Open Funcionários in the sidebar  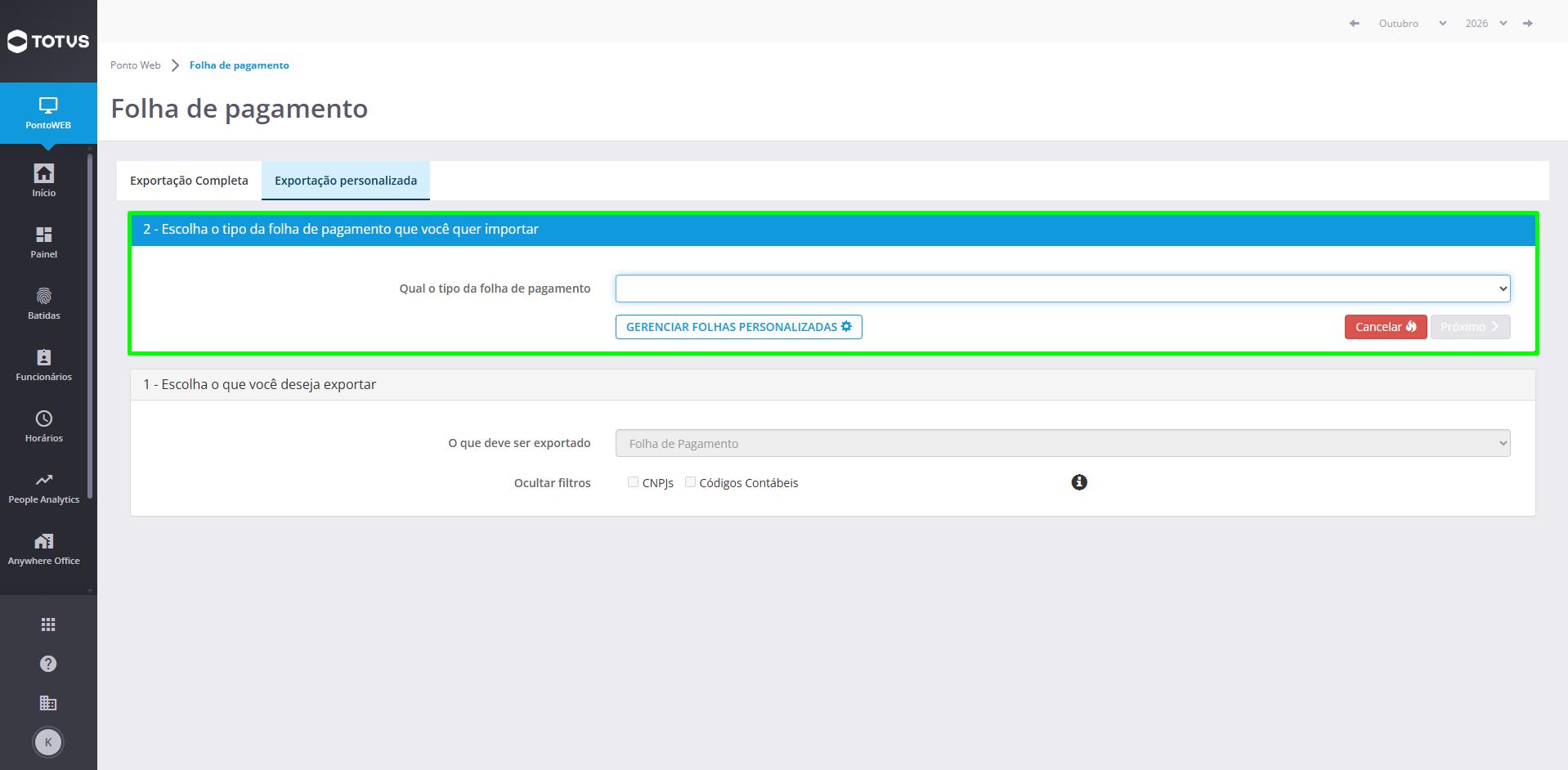point(44,365)
